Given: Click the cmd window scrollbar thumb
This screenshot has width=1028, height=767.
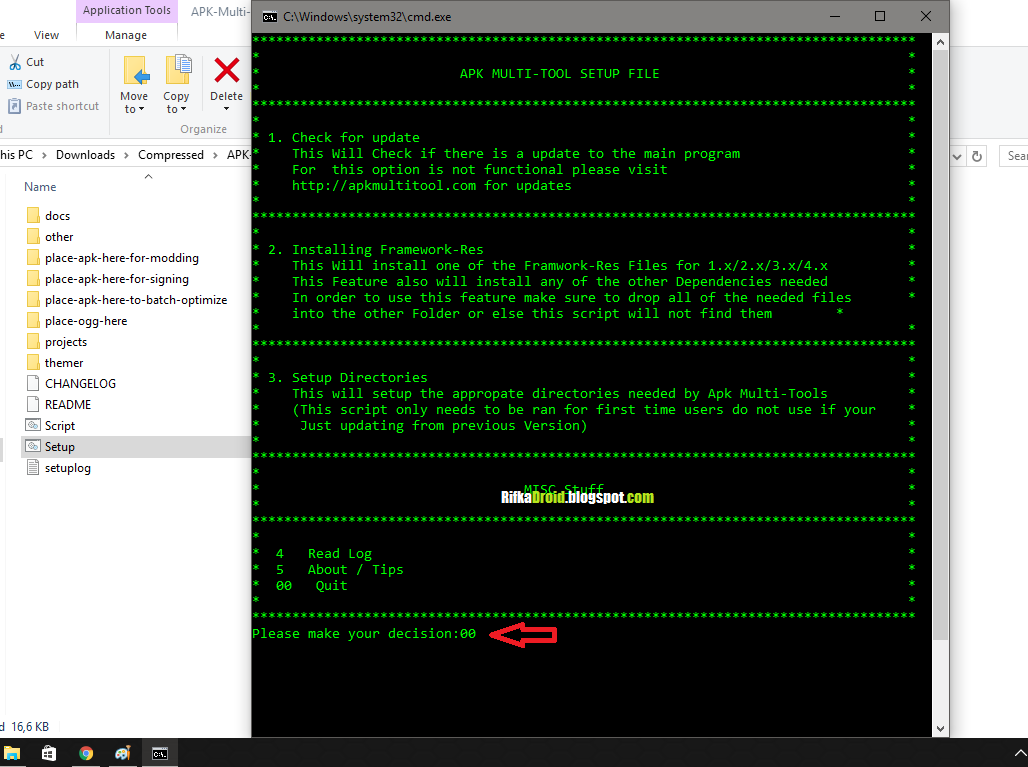Looking at the screenshot, I should pos(940,346).
